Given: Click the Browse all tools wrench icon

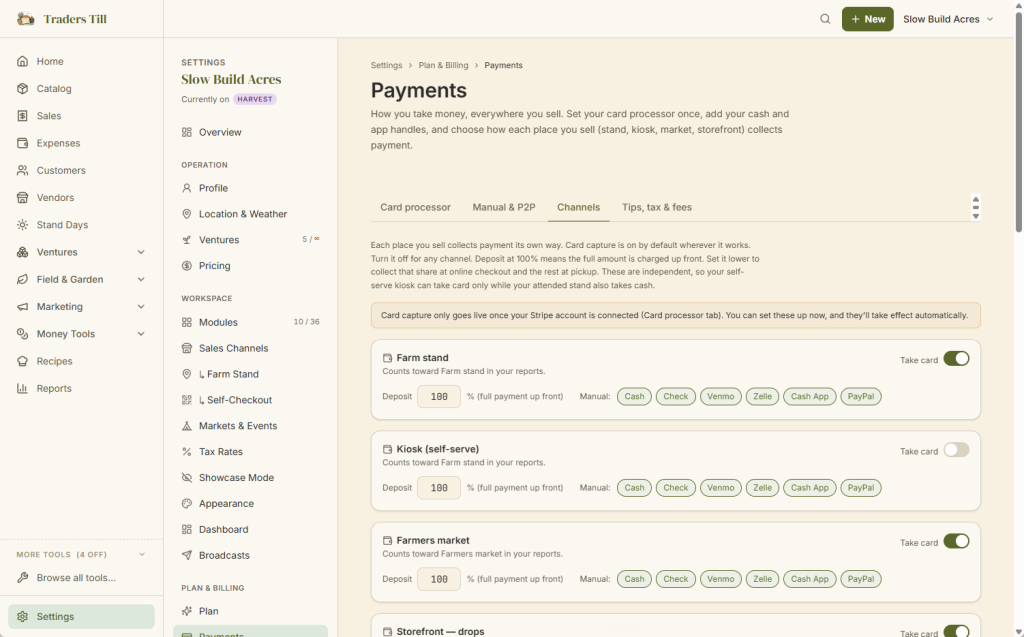Looking at the screenshot, I should tap(22, 578).
